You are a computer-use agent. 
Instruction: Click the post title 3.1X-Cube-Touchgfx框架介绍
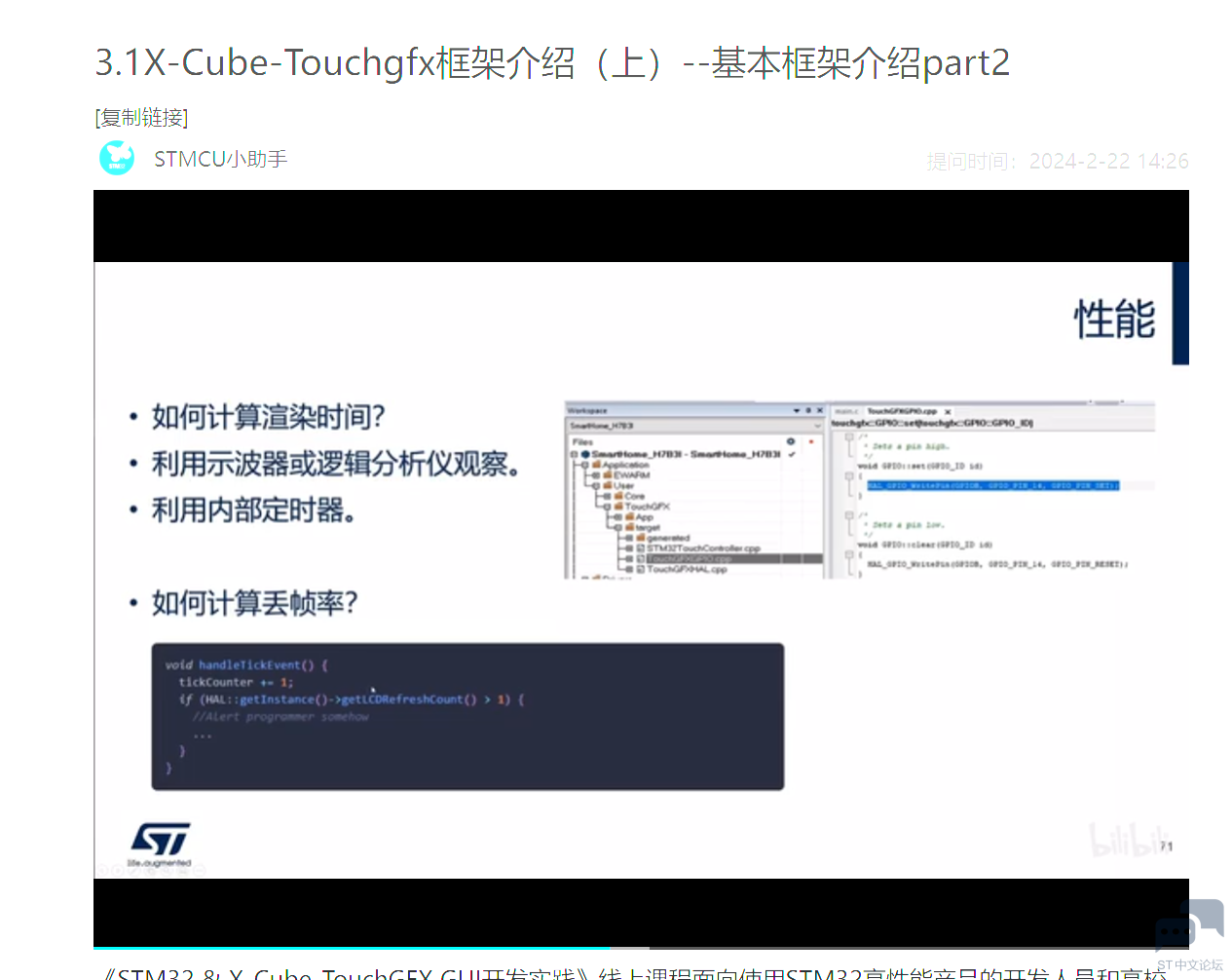(552, 63)
